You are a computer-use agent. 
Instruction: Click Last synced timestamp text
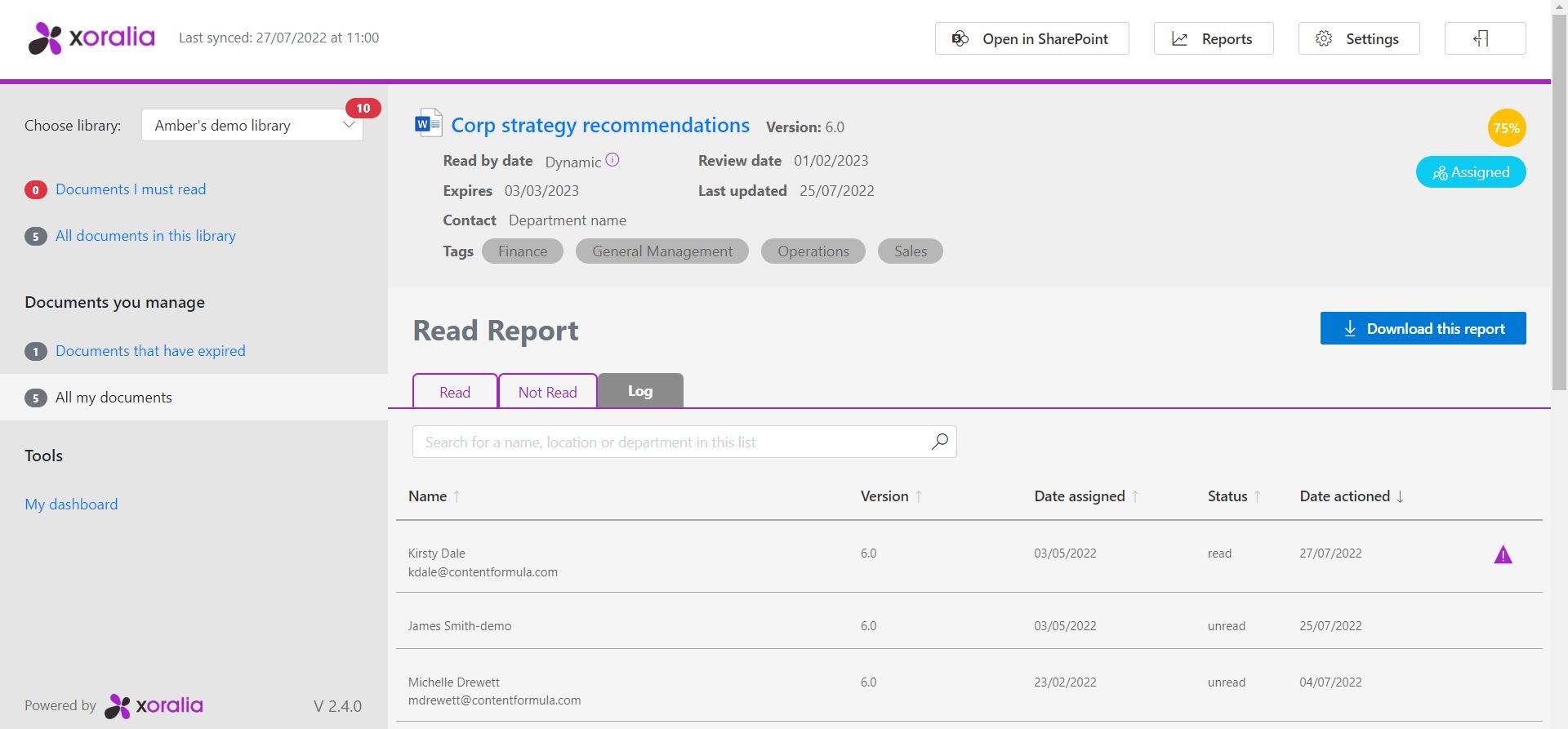(278, 38)
